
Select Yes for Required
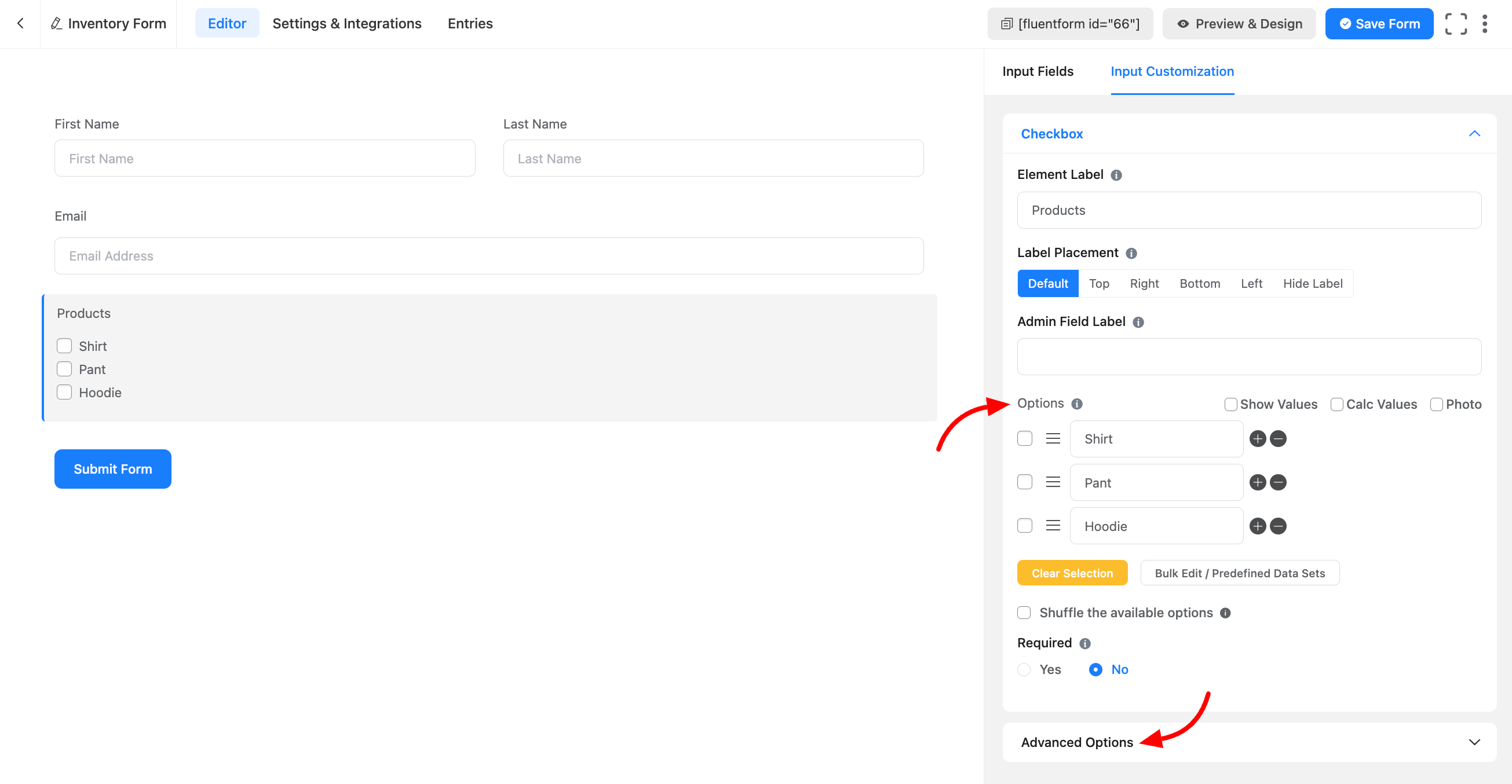[x=1024, y=669]
